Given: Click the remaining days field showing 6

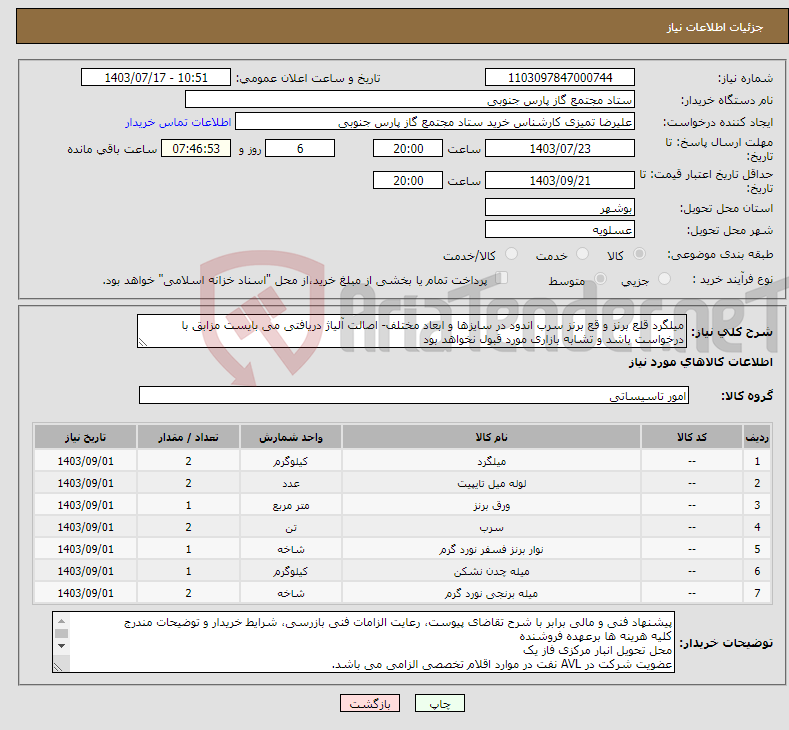Looking at the screenshot, I should tap(300, 148).
